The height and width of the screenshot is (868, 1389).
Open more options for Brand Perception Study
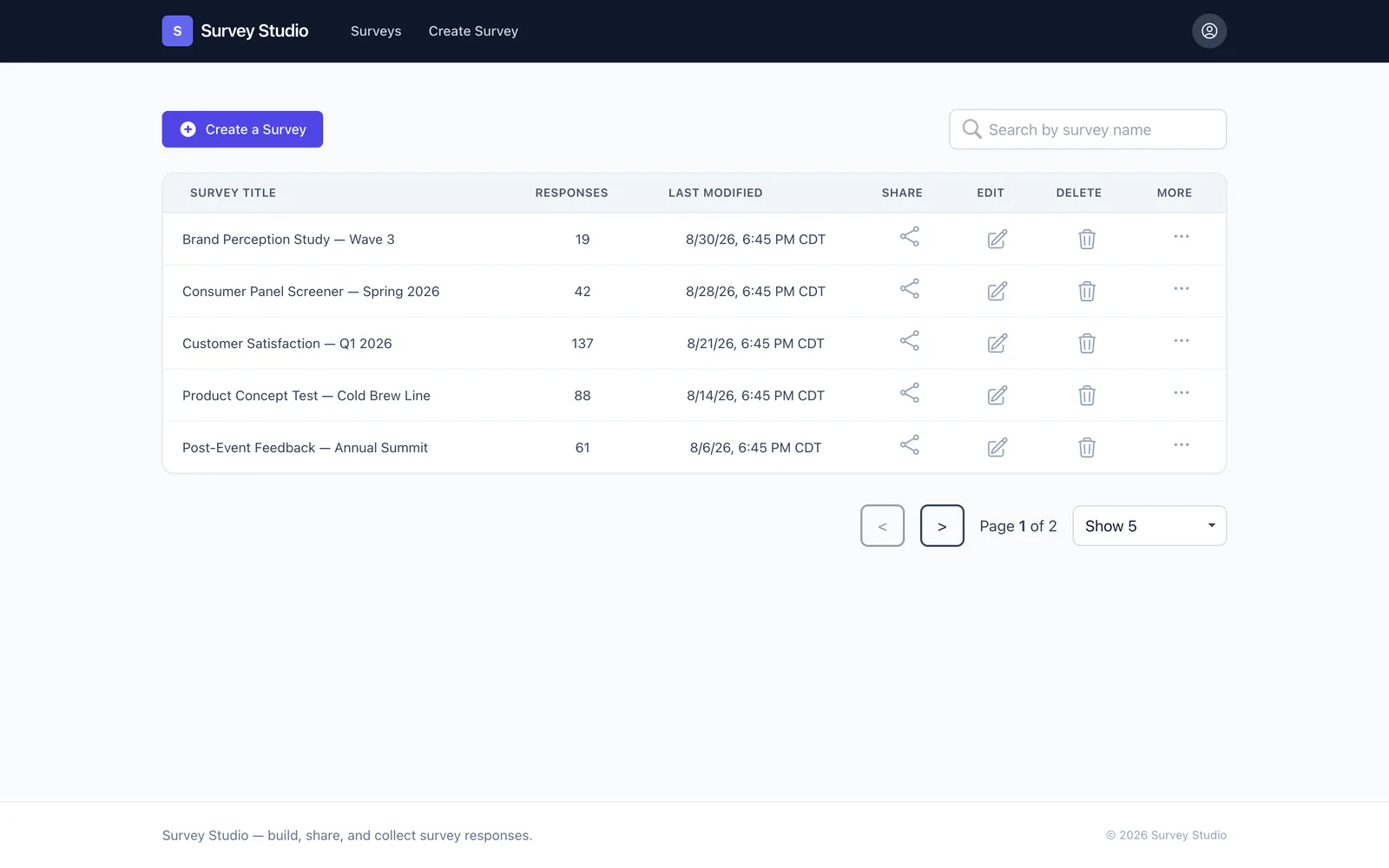1182,236
